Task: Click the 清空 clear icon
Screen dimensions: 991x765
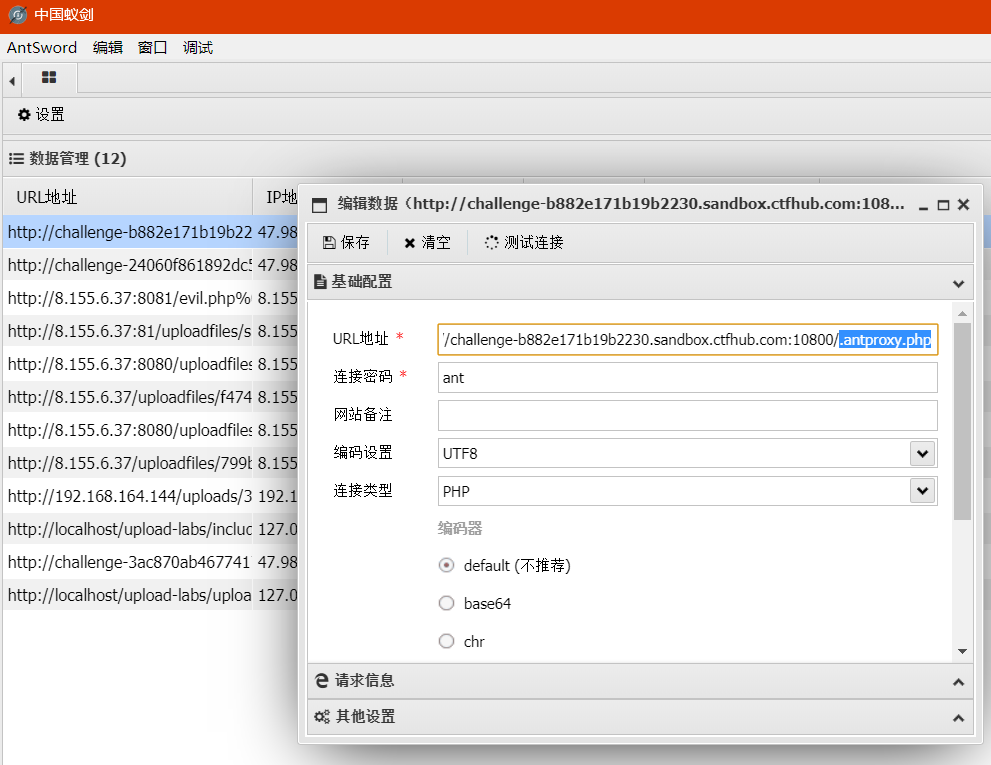Action: (x=410, y=241)
